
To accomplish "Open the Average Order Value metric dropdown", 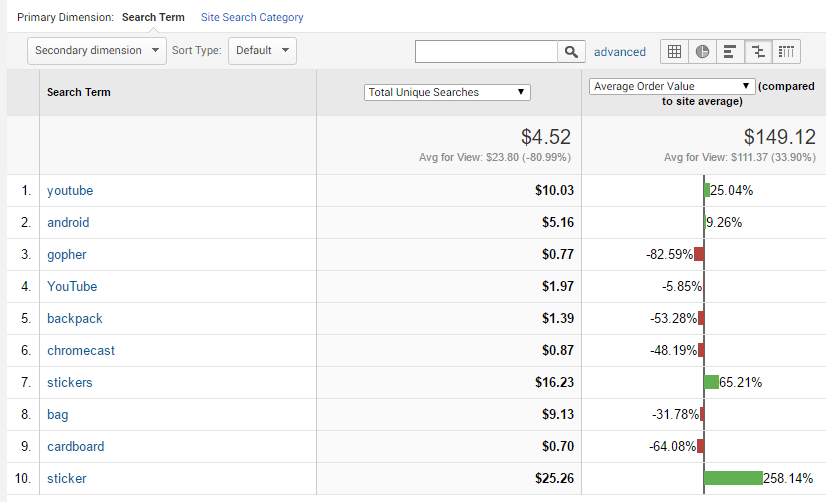I will [x=672, y=86].
